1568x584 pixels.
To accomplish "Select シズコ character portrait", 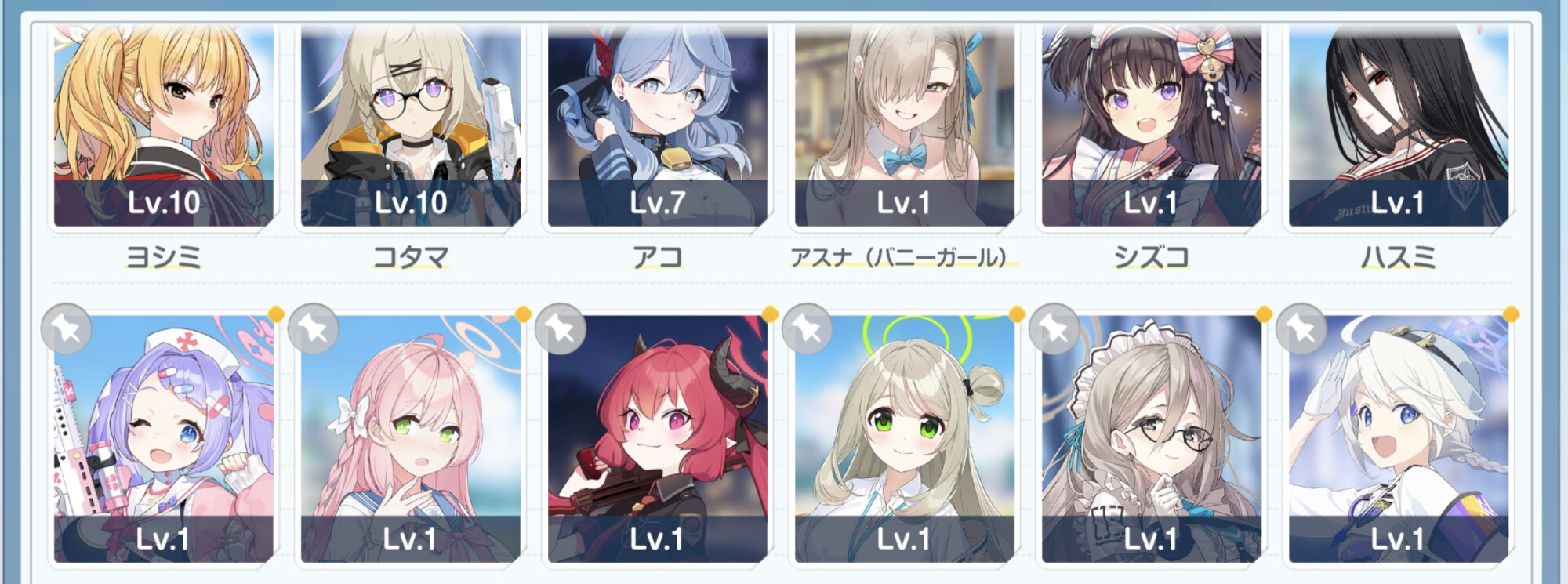I will coord(1152,125).
